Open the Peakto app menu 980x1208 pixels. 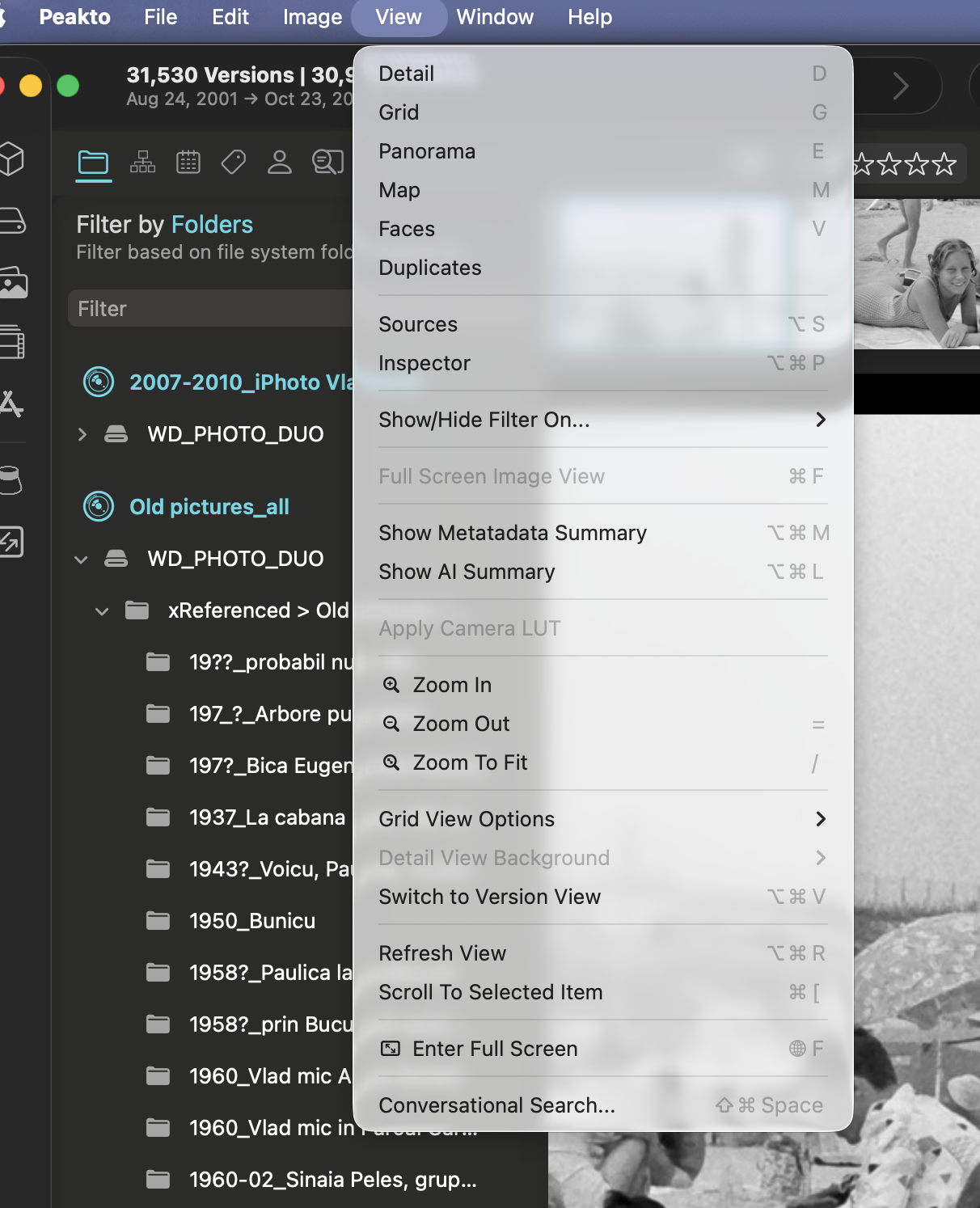tap(74, 17)
